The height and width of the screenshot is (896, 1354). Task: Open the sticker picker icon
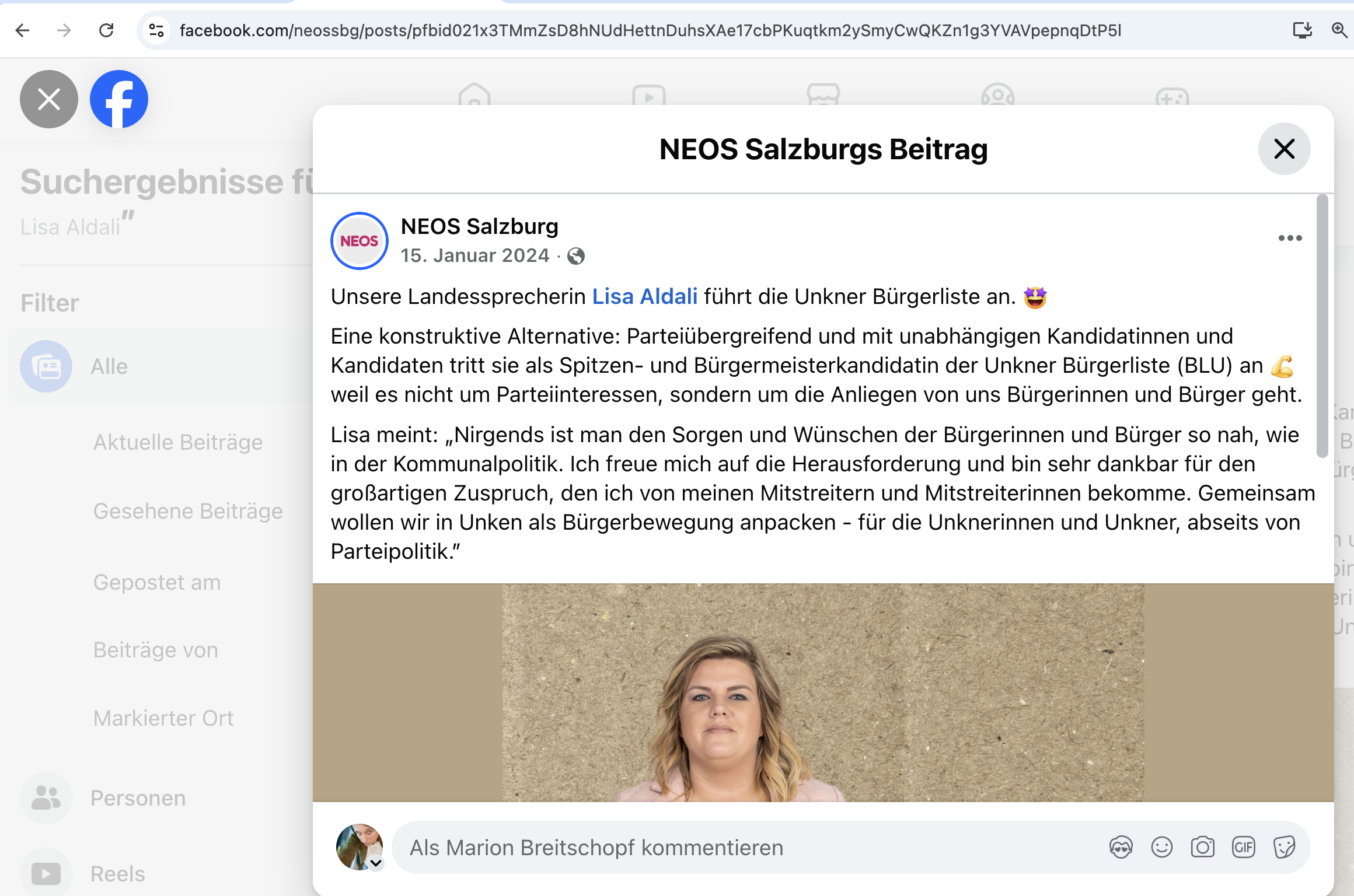1284,848
